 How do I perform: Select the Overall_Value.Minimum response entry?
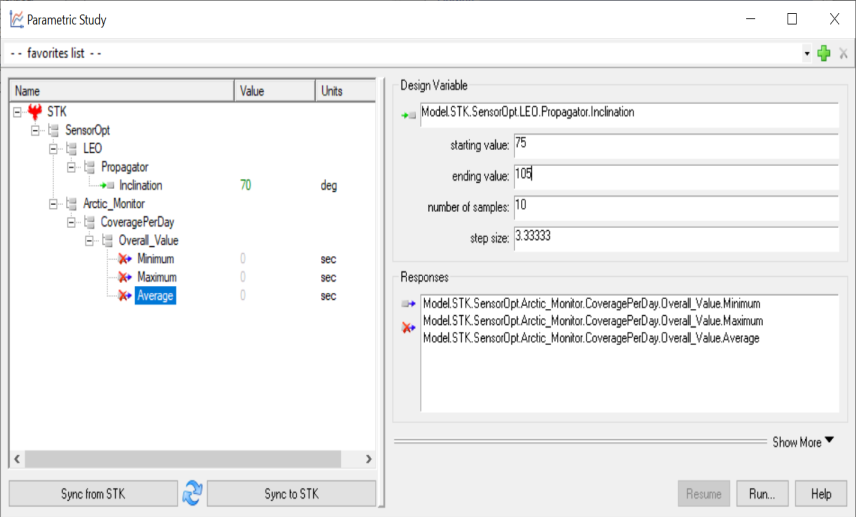(x=592, y=304)
